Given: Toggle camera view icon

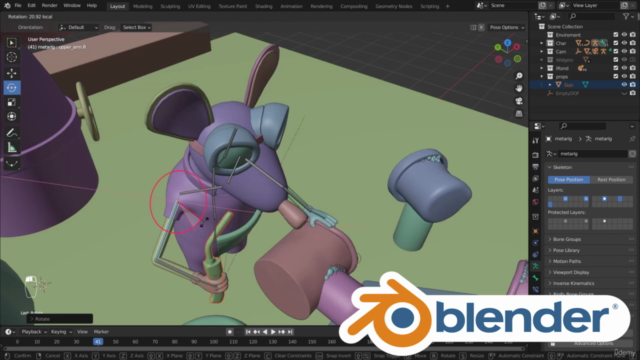Looking at the screenshot, I should pos(519,101).
